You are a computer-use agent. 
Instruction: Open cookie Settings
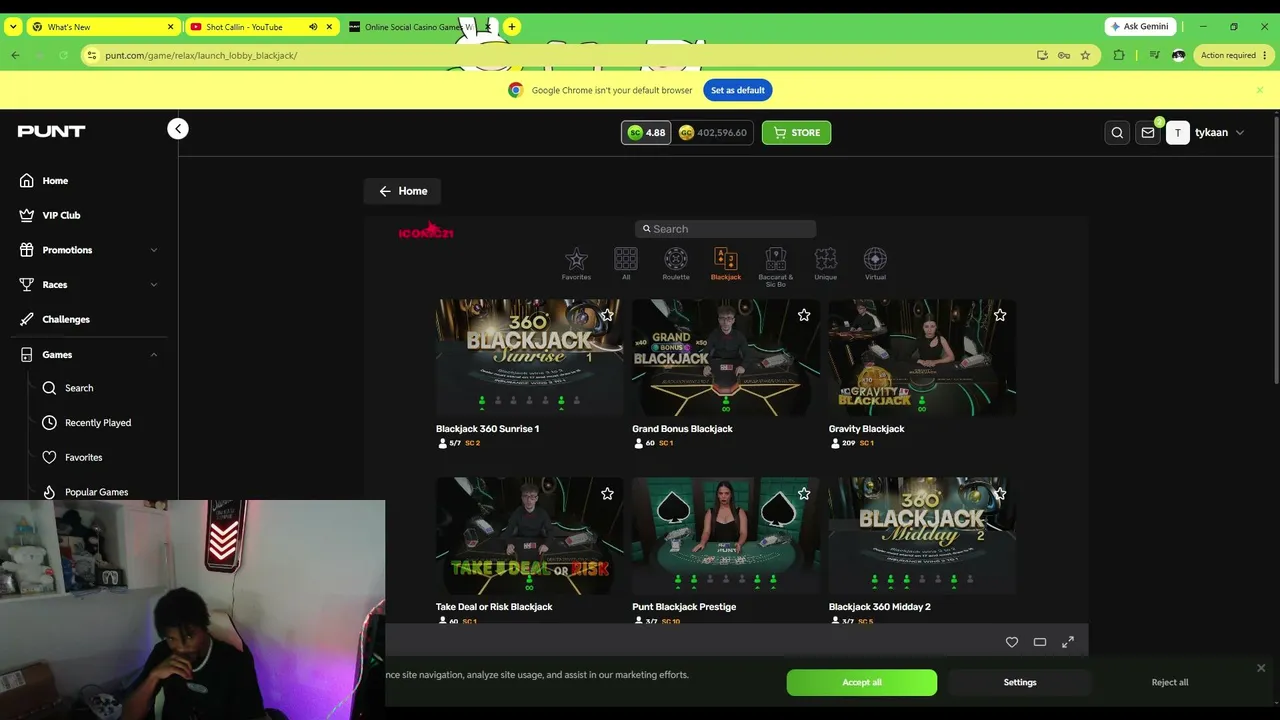[x=1020, y=682]
